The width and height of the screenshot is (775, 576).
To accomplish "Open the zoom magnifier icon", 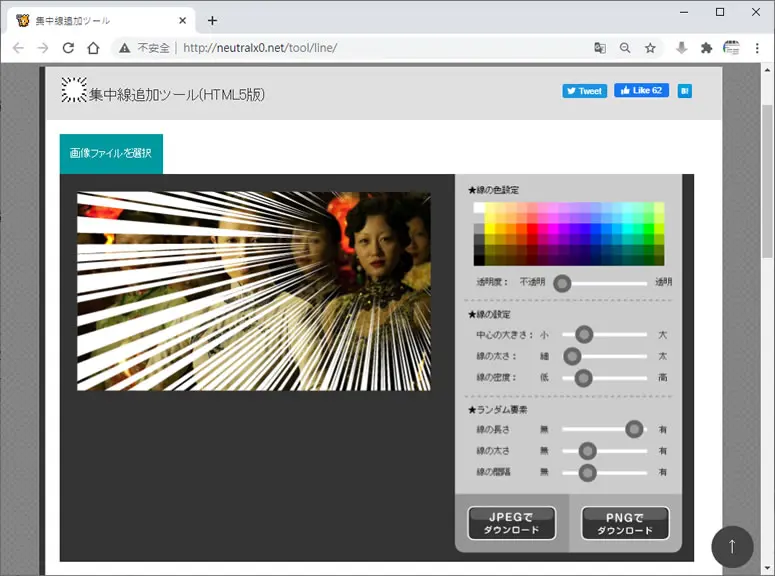I will tap(625, 48).
